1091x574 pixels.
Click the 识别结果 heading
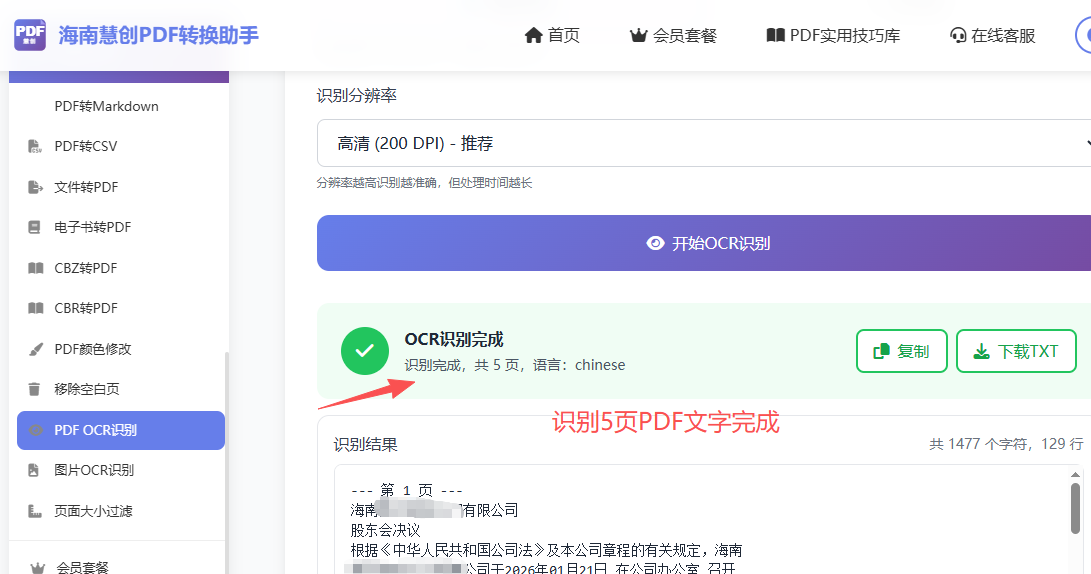365,445
